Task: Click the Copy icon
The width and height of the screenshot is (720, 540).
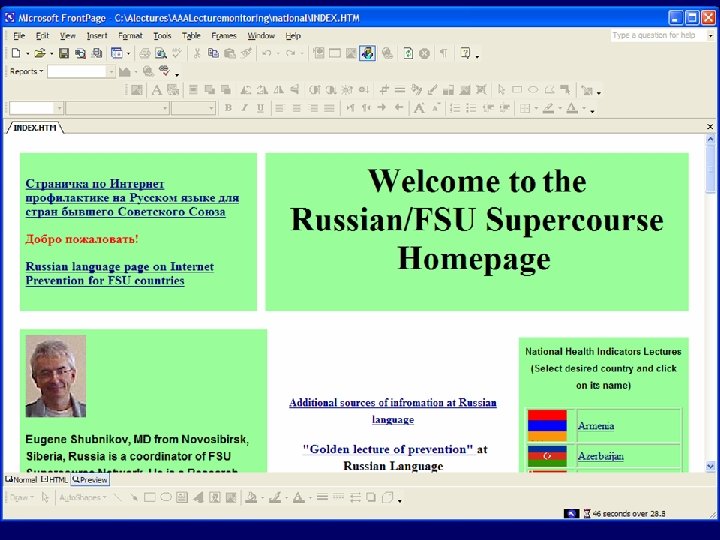Action: (213, 53)
